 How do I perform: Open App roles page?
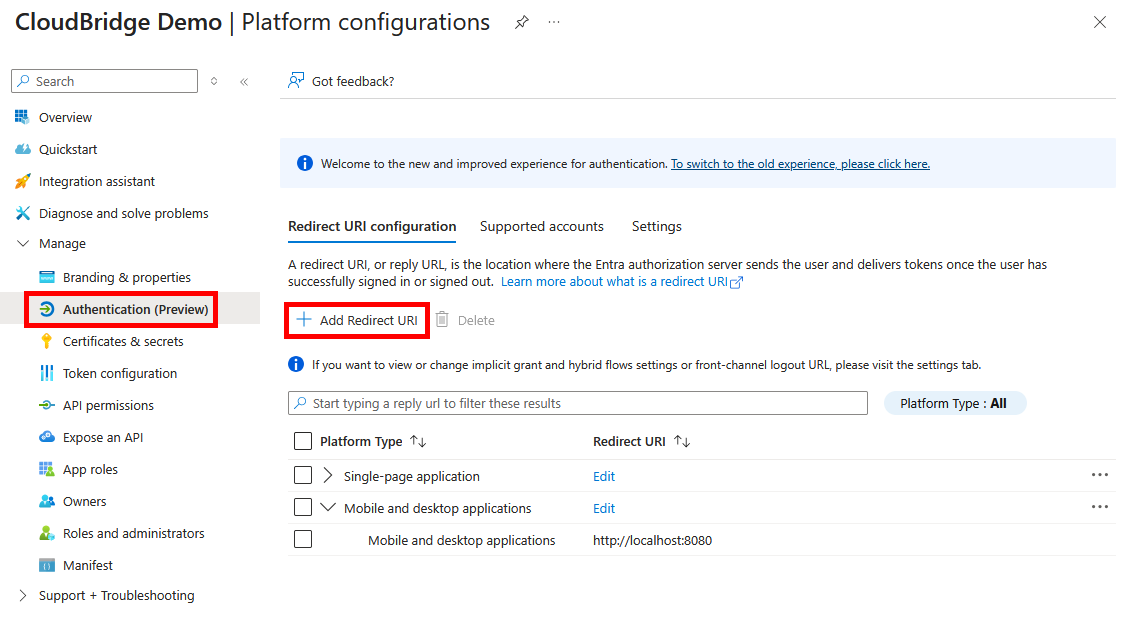[x=90, y=469]
